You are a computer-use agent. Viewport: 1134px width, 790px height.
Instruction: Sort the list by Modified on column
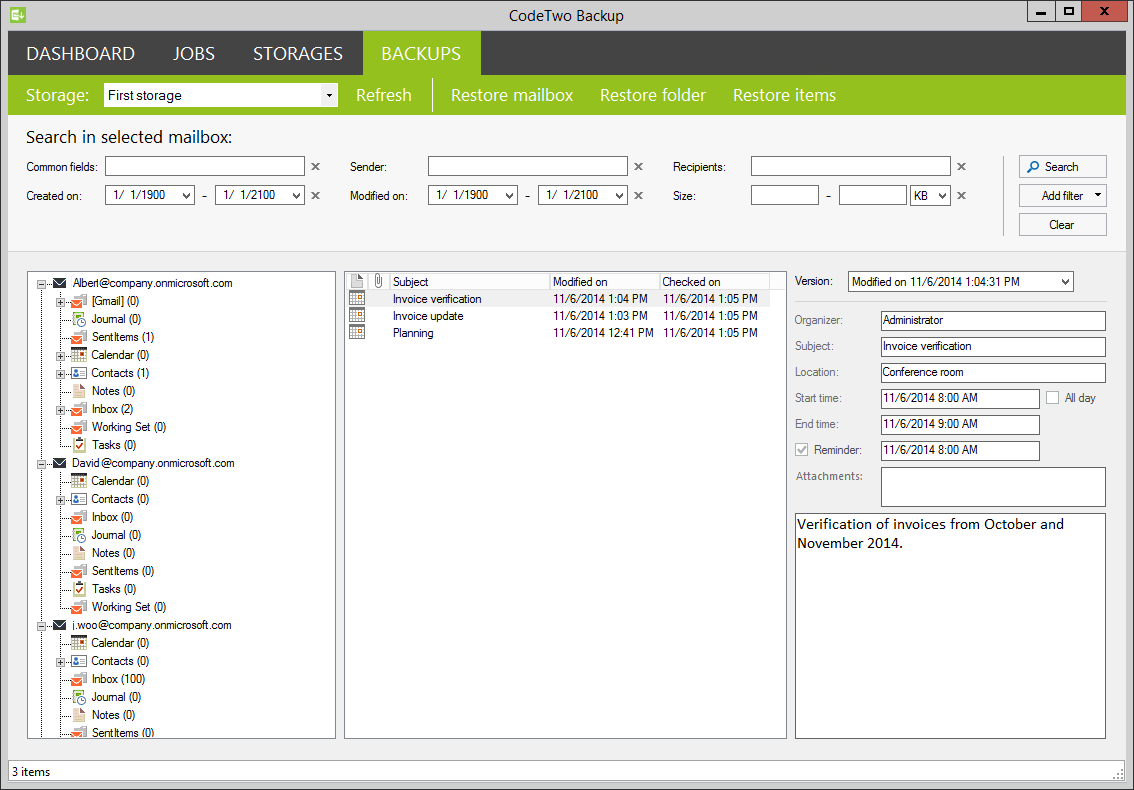pos(605,281)
